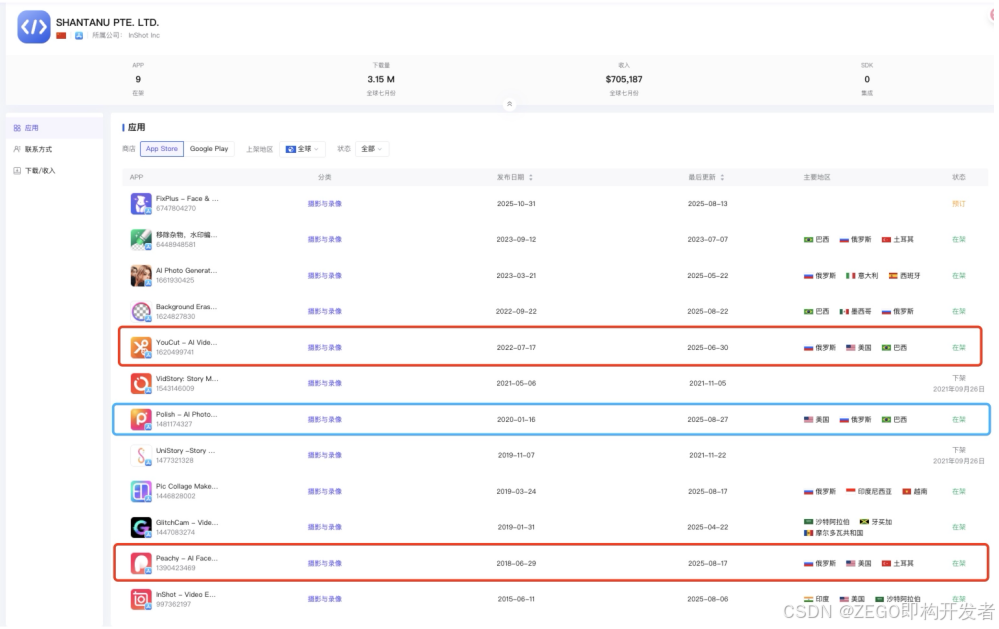This screenshot has height=629, width=999.
Task: Click 摄影与录像 category in Polish row
Action: point(325,420)
